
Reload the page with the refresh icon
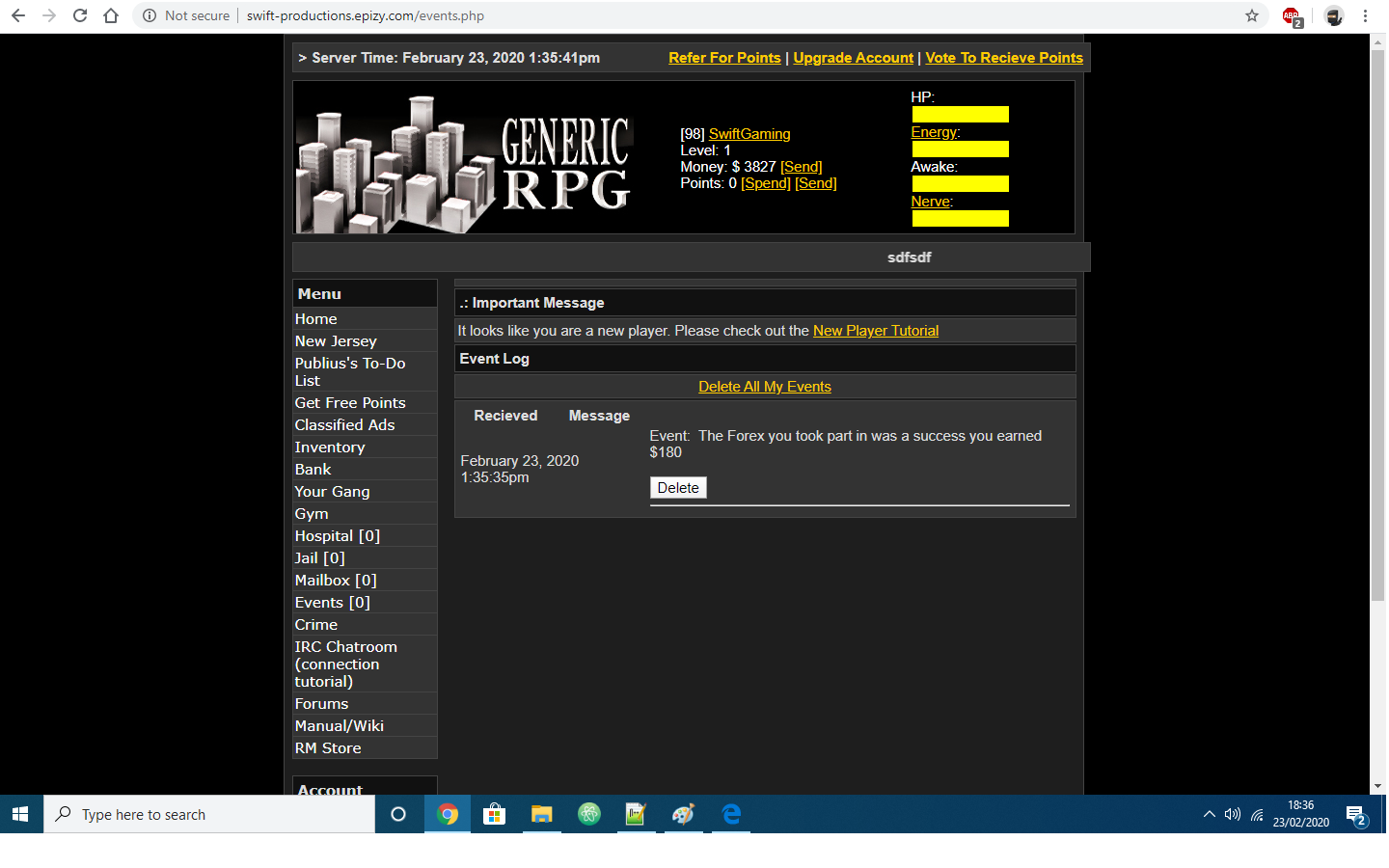[80, 15]
